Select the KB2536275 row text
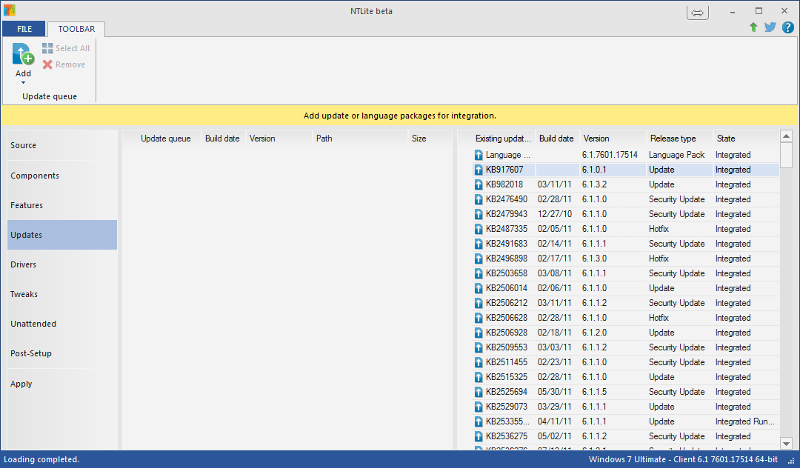 coord(507,436)
